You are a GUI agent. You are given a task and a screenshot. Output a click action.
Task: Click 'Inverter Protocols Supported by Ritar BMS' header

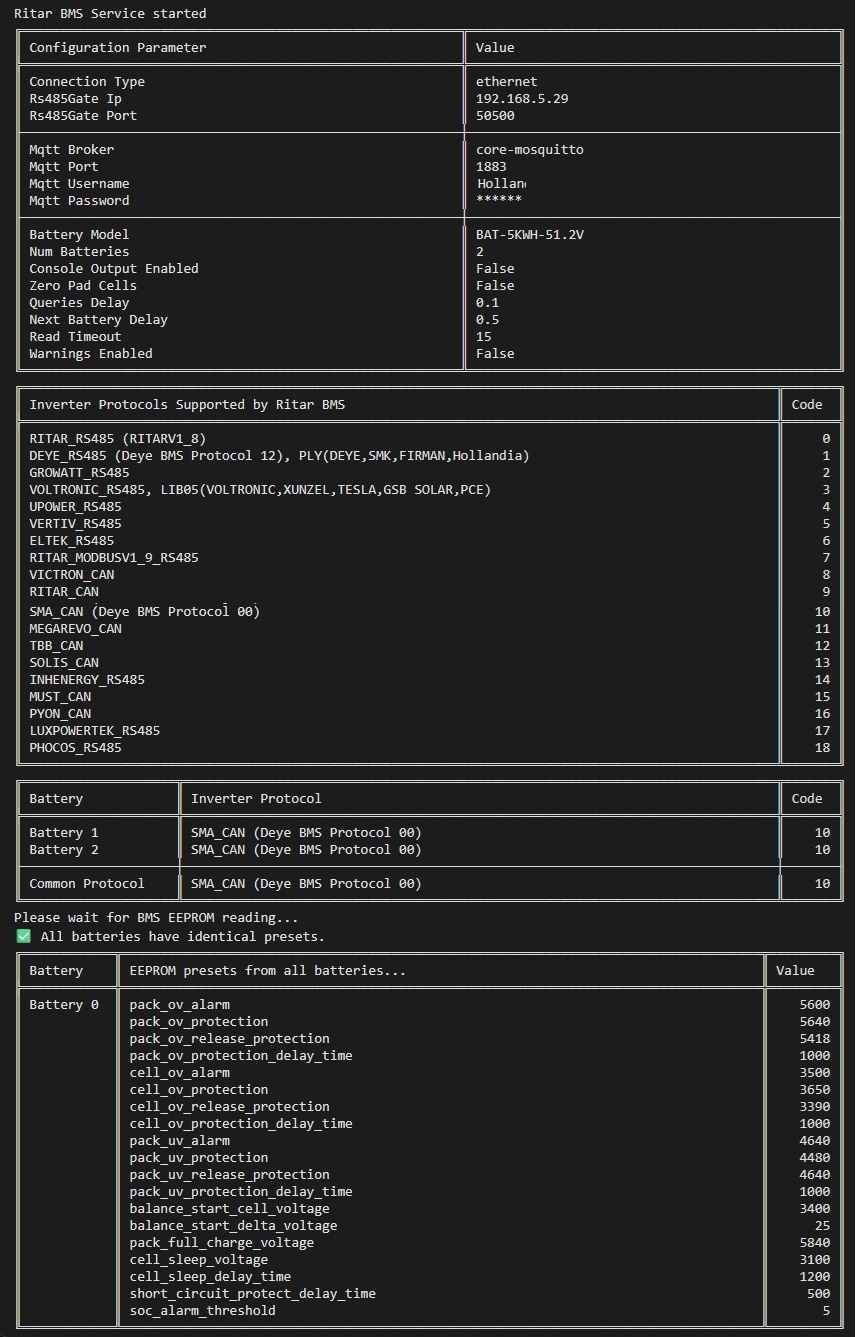pos(187,405)
